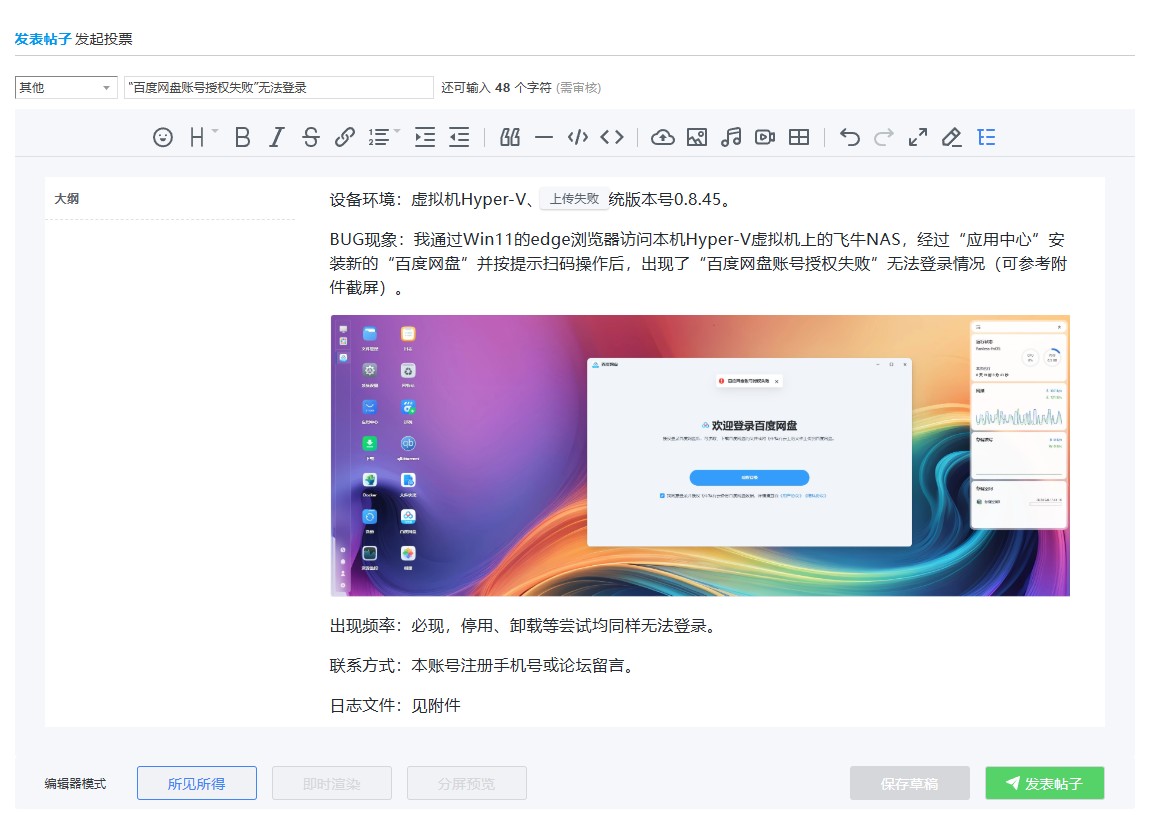1162x815 pixels.
Task: Click the paragraph starting with BUG现象
Action: pos(698,264)
